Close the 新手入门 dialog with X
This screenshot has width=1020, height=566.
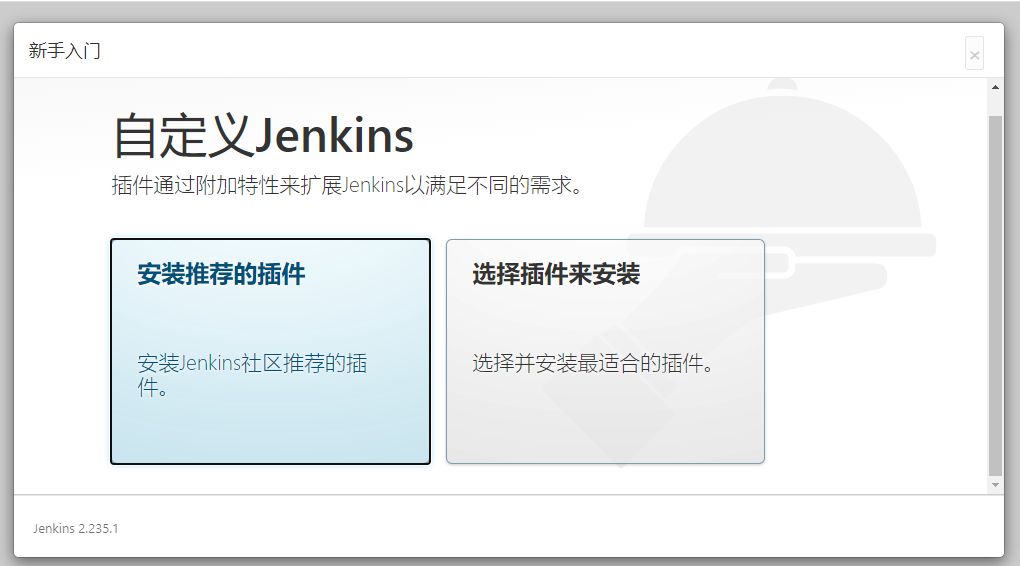974,54
